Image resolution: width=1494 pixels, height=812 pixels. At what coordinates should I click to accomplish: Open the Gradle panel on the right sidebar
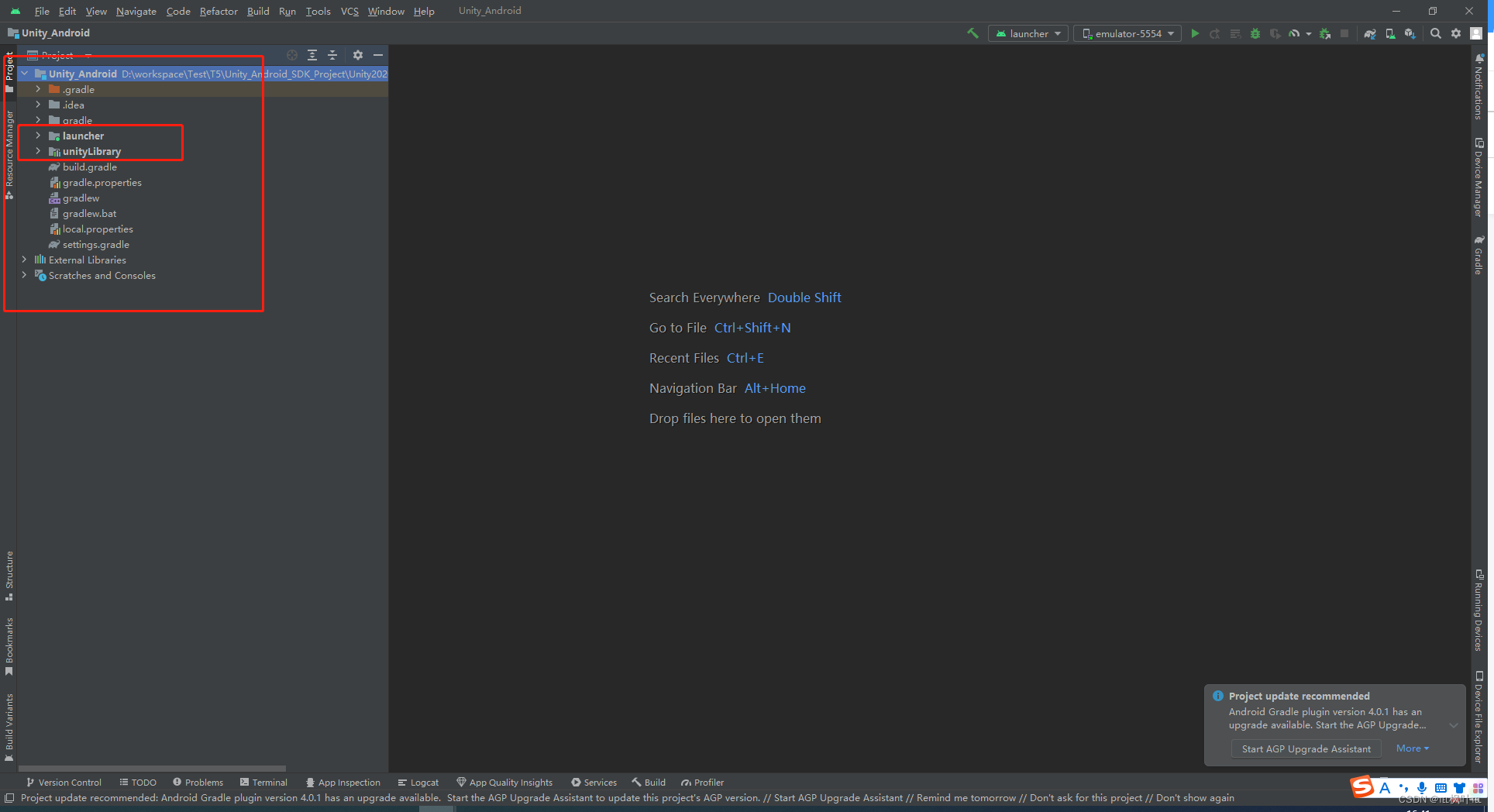click(x=1479, y=256)
